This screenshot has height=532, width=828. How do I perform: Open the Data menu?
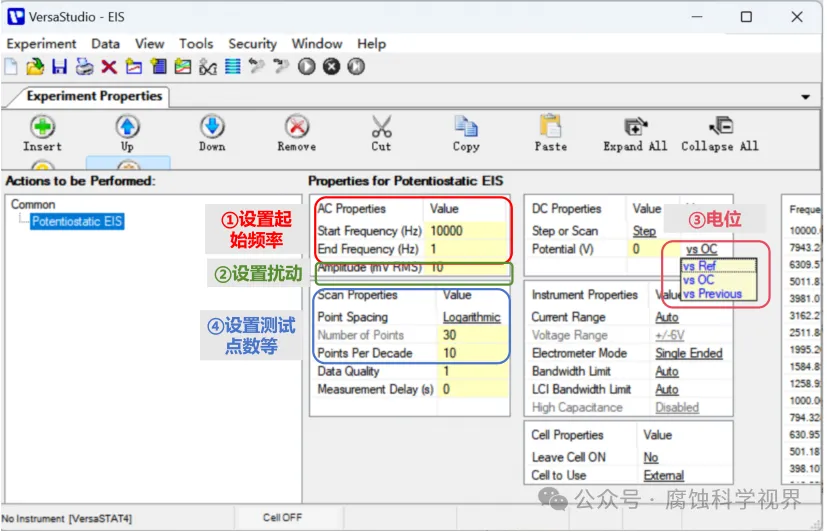point(105,44)
